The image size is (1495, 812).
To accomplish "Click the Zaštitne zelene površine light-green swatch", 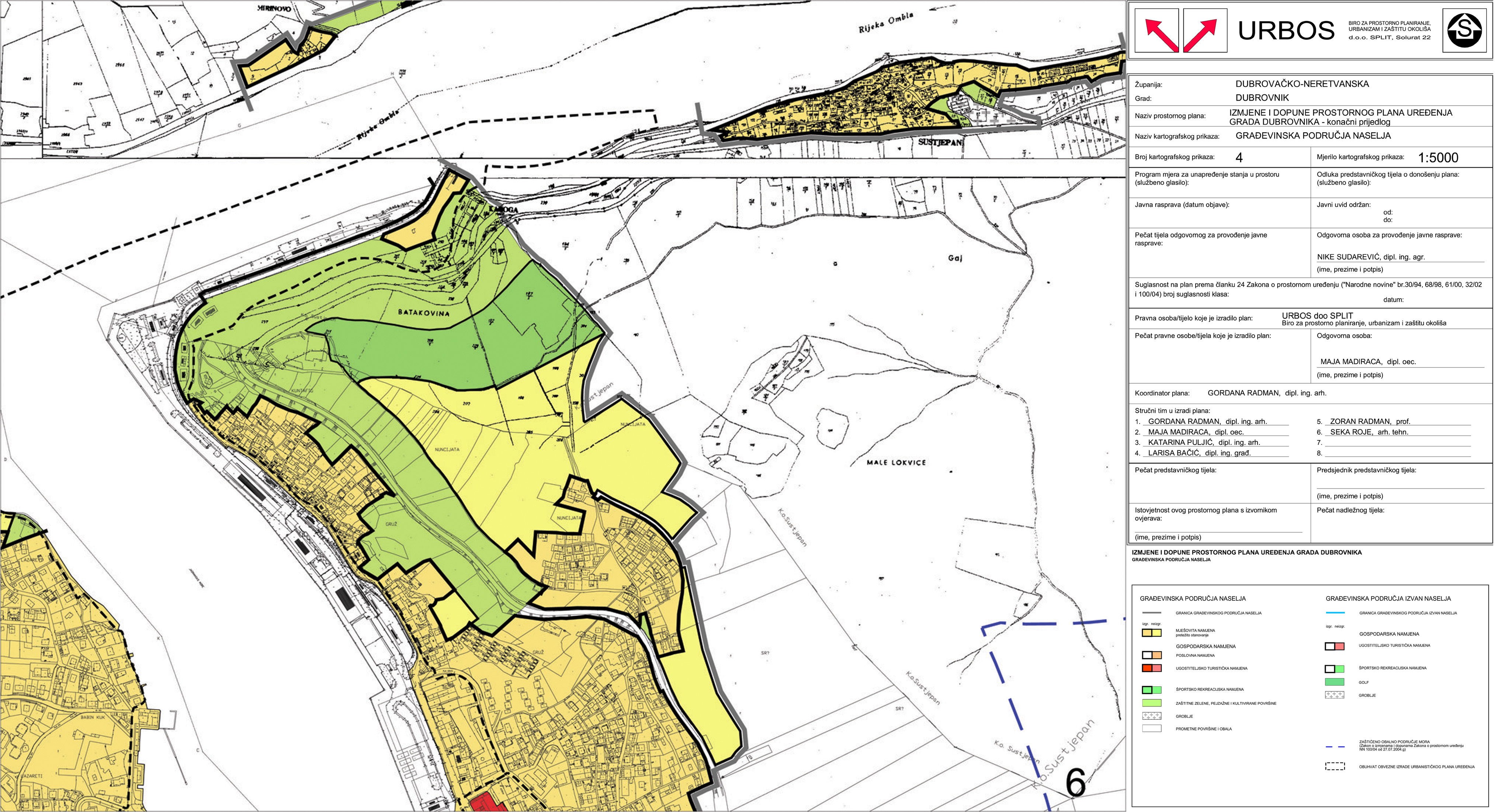I will pyautogui.click(x=1151, y=703).
